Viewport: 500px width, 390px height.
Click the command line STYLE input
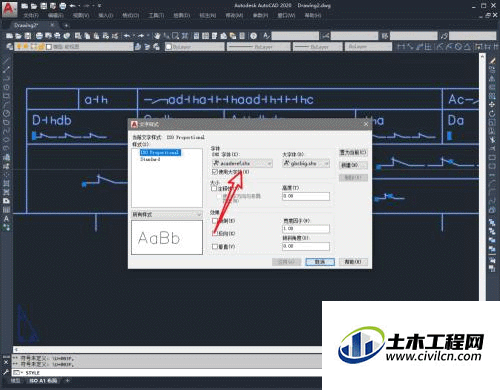[x=167, y=373]
